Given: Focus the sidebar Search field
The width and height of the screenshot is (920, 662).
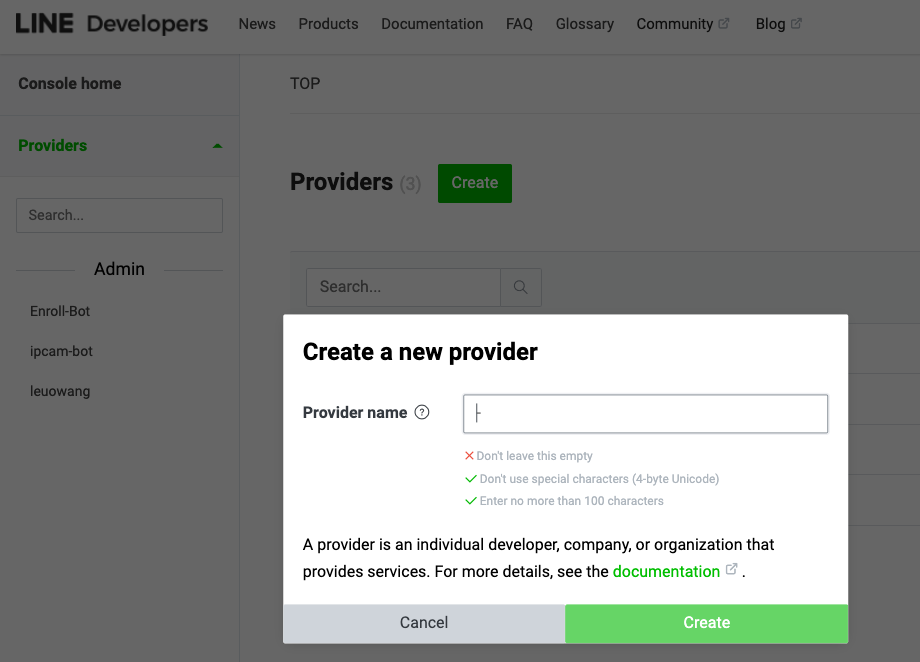Looking at the screenshot, I should [119, 215].
